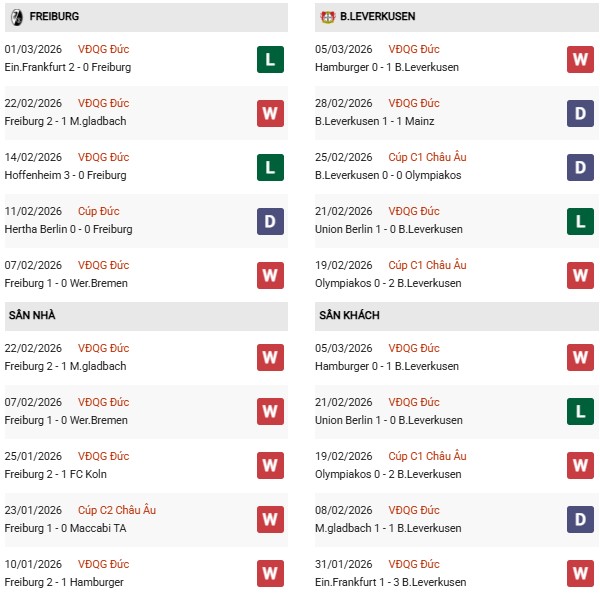Click W badge for Freiburg 1-0 Maccabi TA

[270, 520]
